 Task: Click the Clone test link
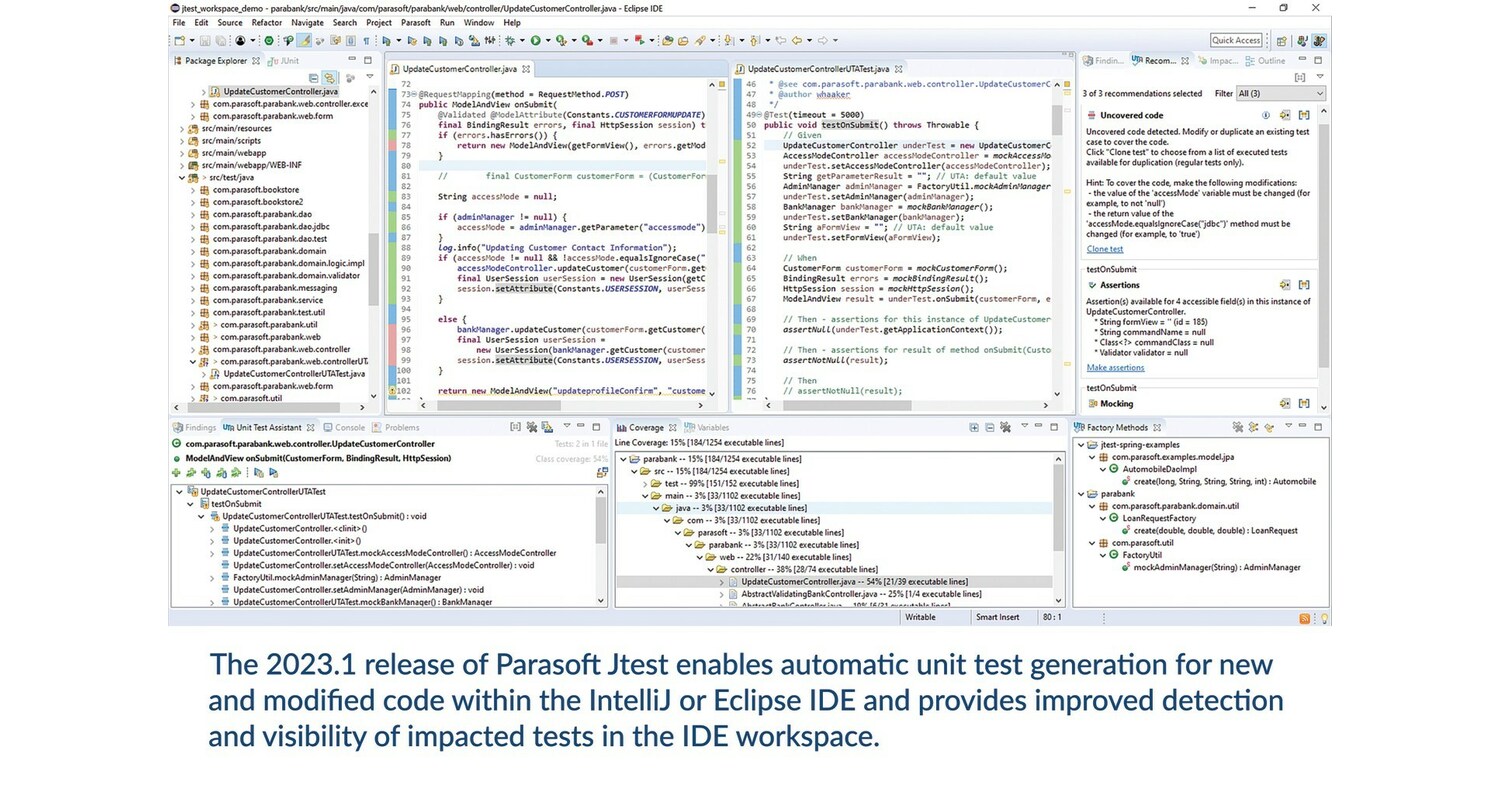[1104, 249]
